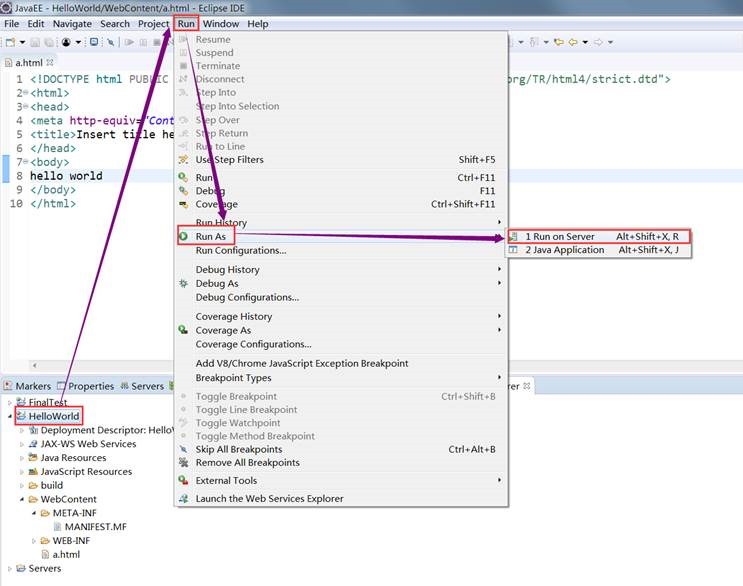The height and width of the screenshot is (586, 743).
Task: Expand the FinalTest project node
Action: click(x=10, y=402)
